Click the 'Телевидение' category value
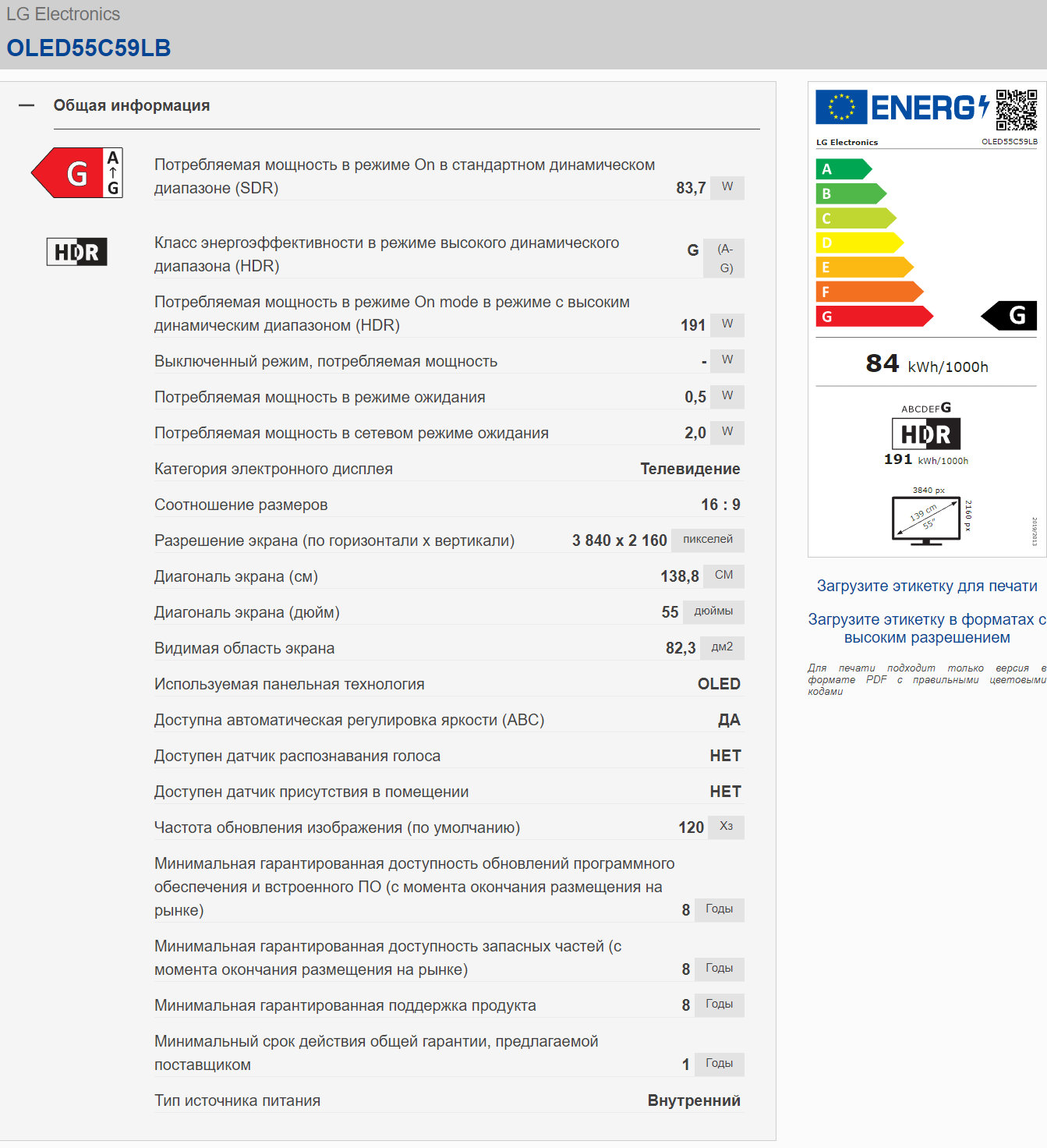Viewport: 1047px width, 1148px height. tap(690, 469)
